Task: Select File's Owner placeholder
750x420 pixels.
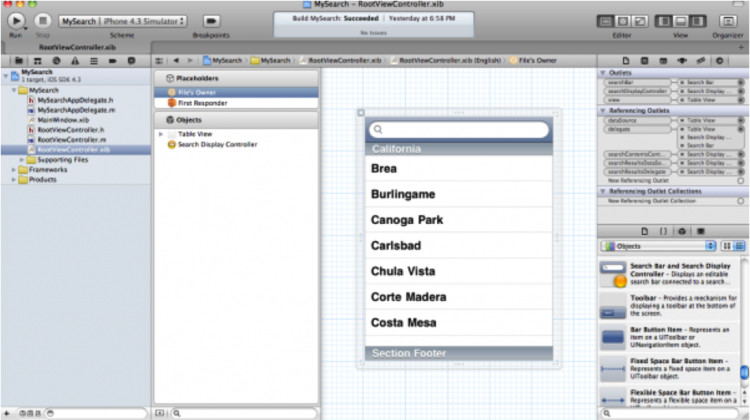Action: [x=236, y=92]
